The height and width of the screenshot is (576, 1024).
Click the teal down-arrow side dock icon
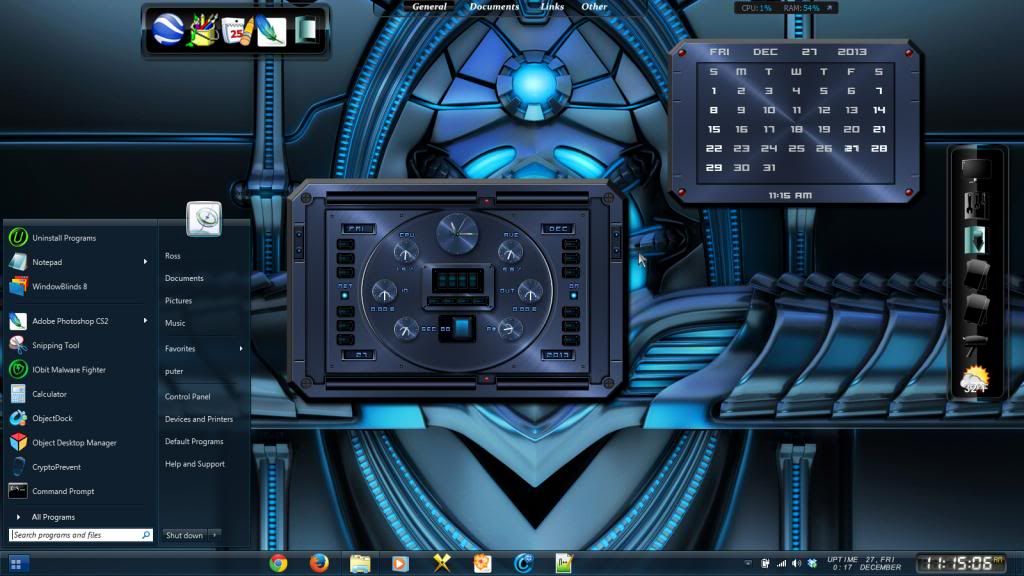[x=975, y=240]
